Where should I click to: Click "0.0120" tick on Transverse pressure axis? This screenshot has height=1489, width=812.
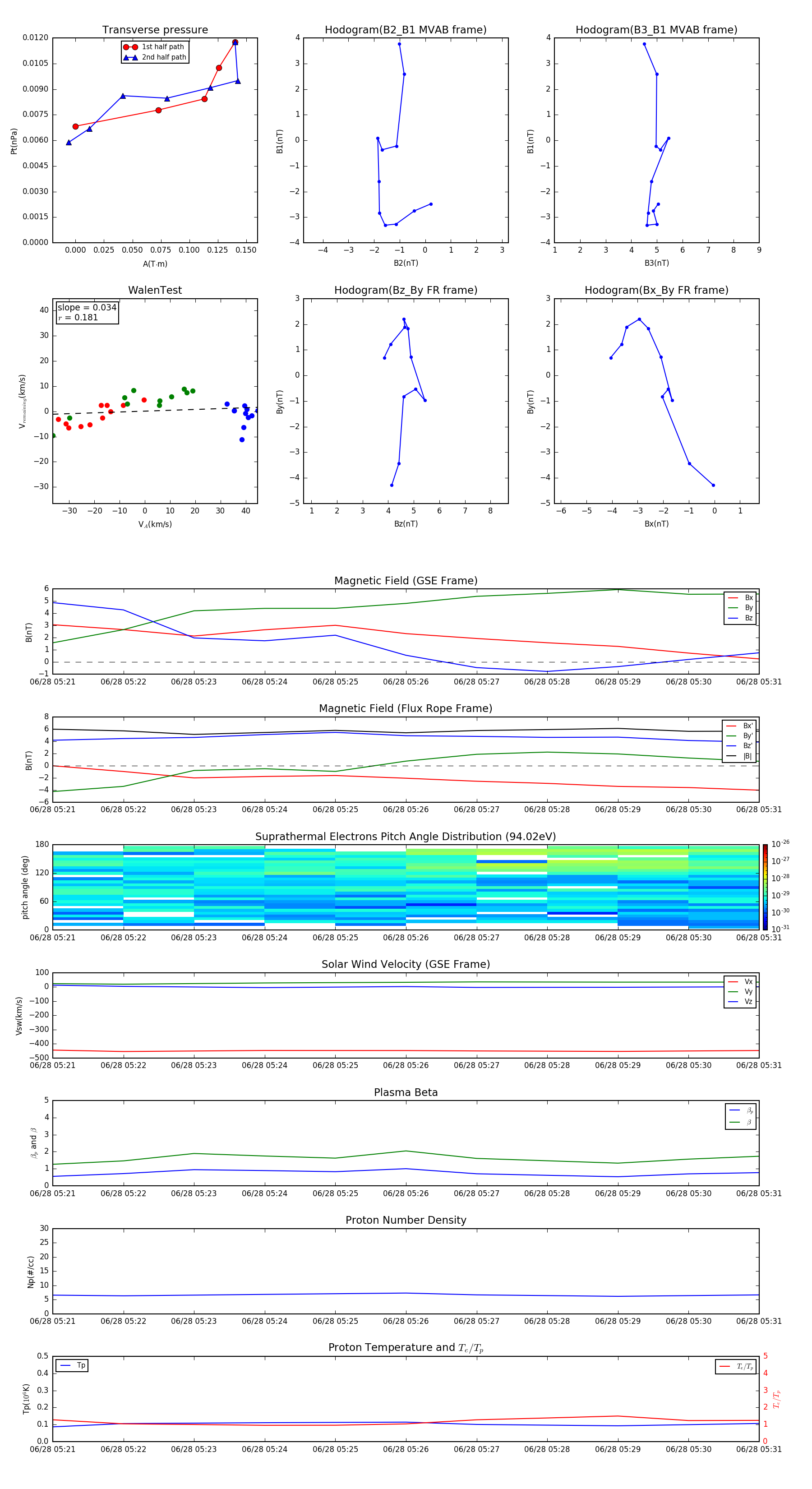(x=35, y=37)
